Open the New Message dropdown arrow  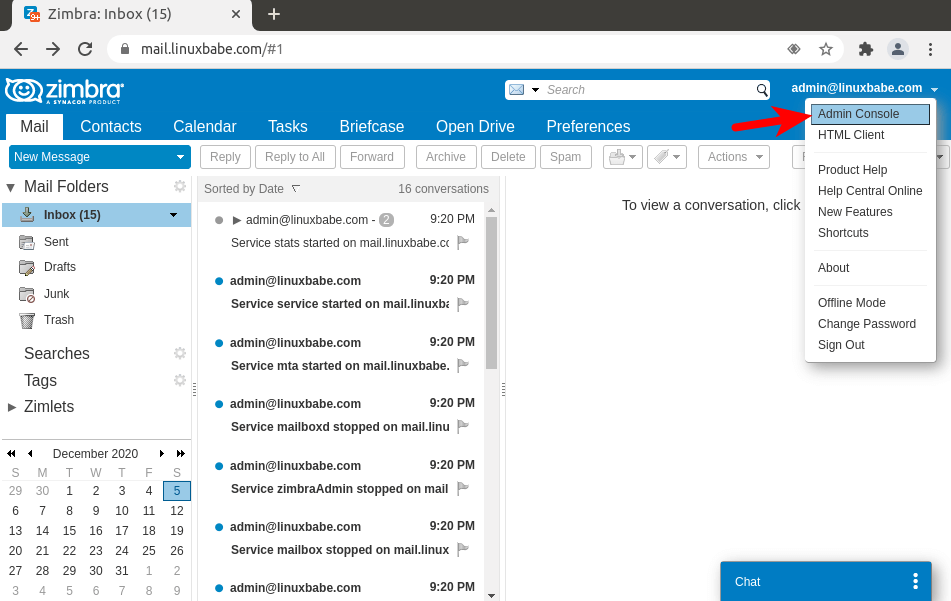(180, 157)
